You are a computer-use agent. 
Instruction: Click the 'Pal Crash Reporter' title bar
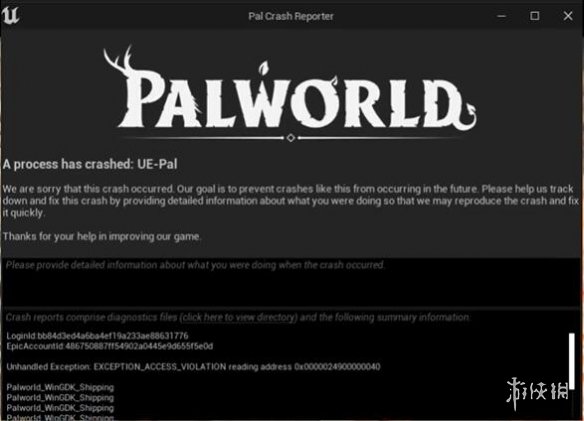(291, 16)
